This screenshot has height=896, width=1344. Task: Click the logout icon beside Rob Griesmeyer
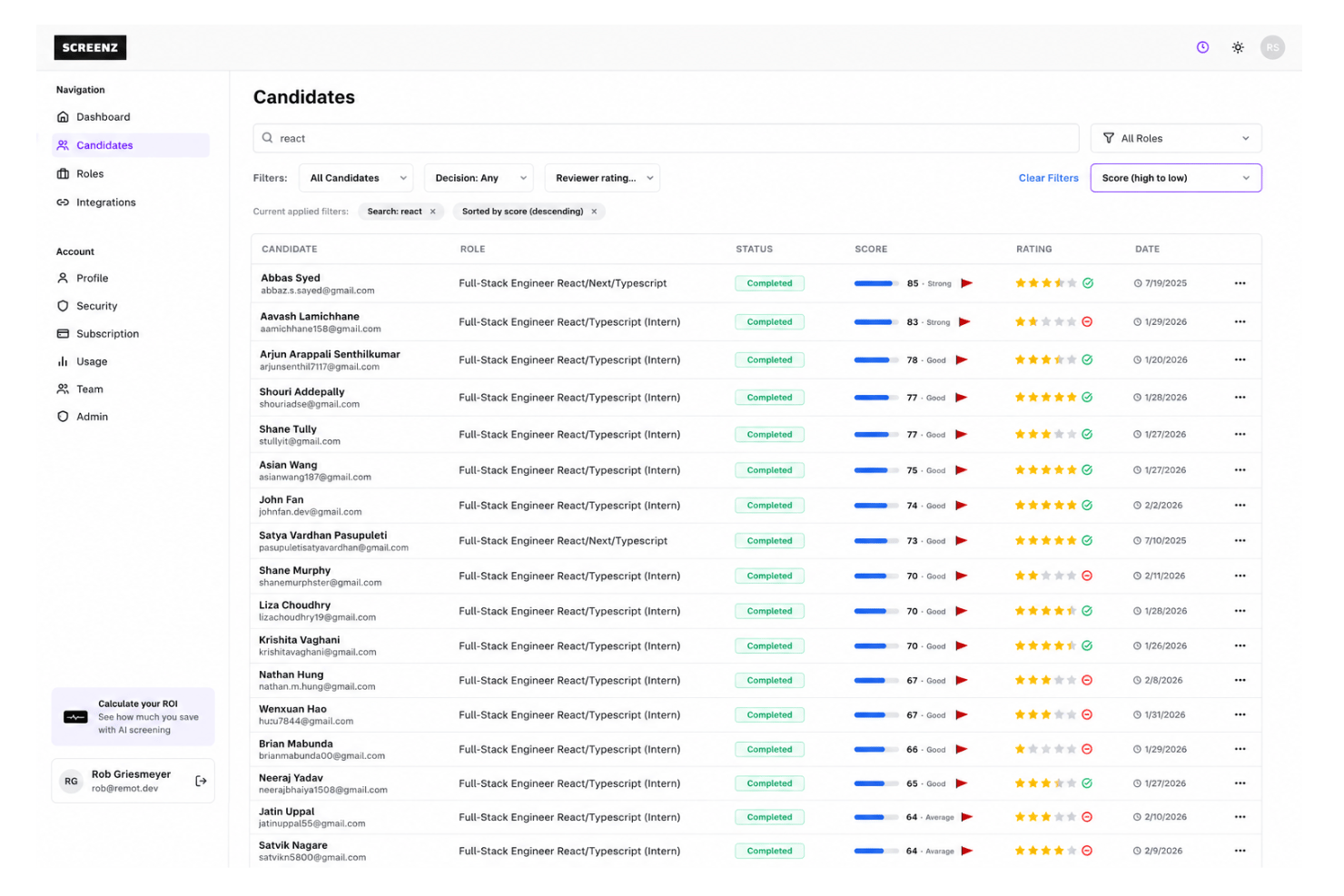click(x=201, y=781)
